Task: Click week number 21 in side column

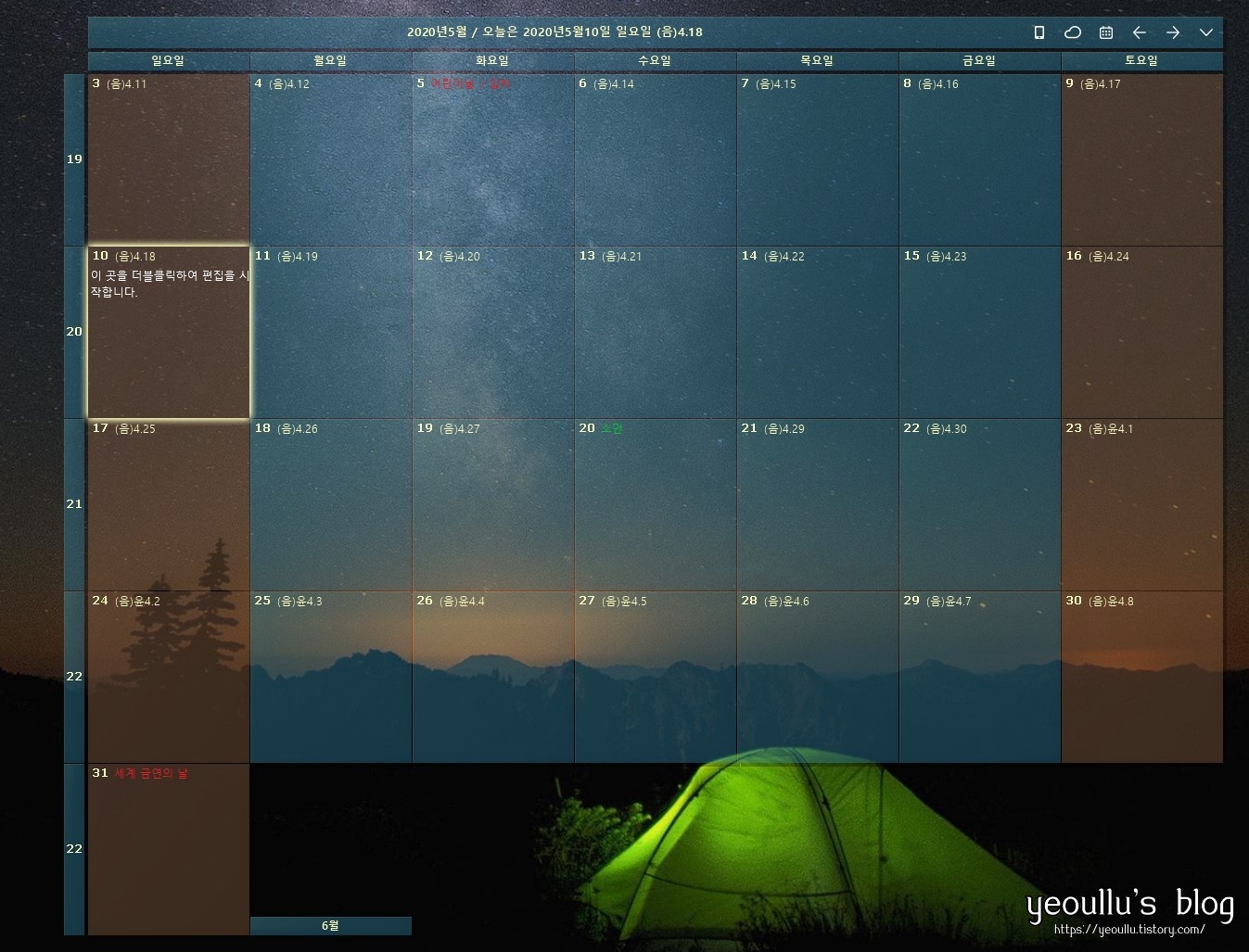Action: [x=74, y=504]
